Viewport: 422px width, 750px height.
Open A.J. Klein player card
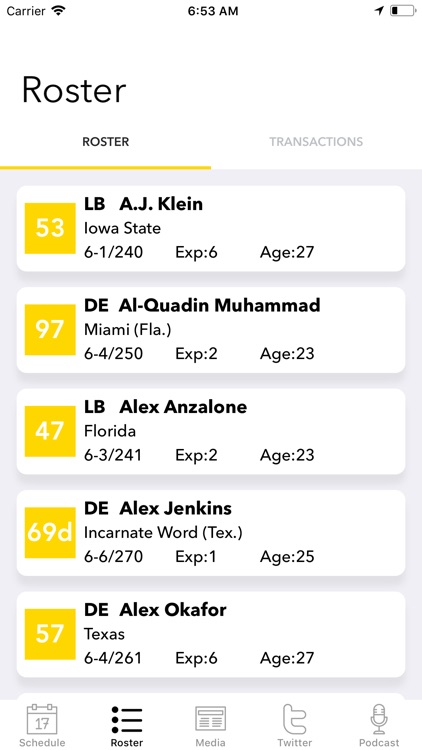[x=211, y=229]
